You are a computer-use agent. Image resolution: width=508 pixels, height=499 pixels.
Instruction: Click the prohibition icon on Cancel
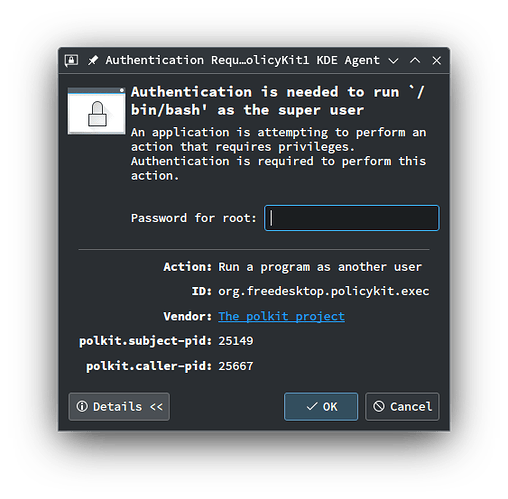coord(379,406)
